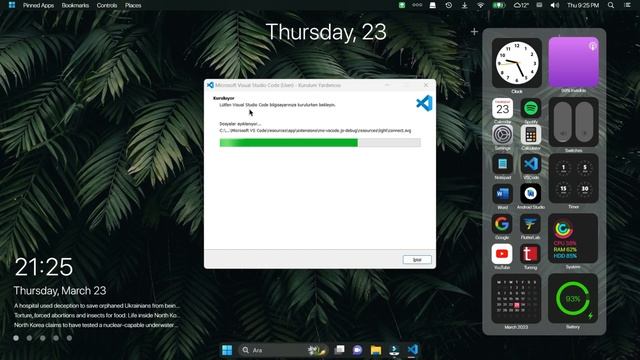The height and width of the screenshot is (360, 640).
Task: Open Settings gear icon in widget panel
Action: [502, 135]
